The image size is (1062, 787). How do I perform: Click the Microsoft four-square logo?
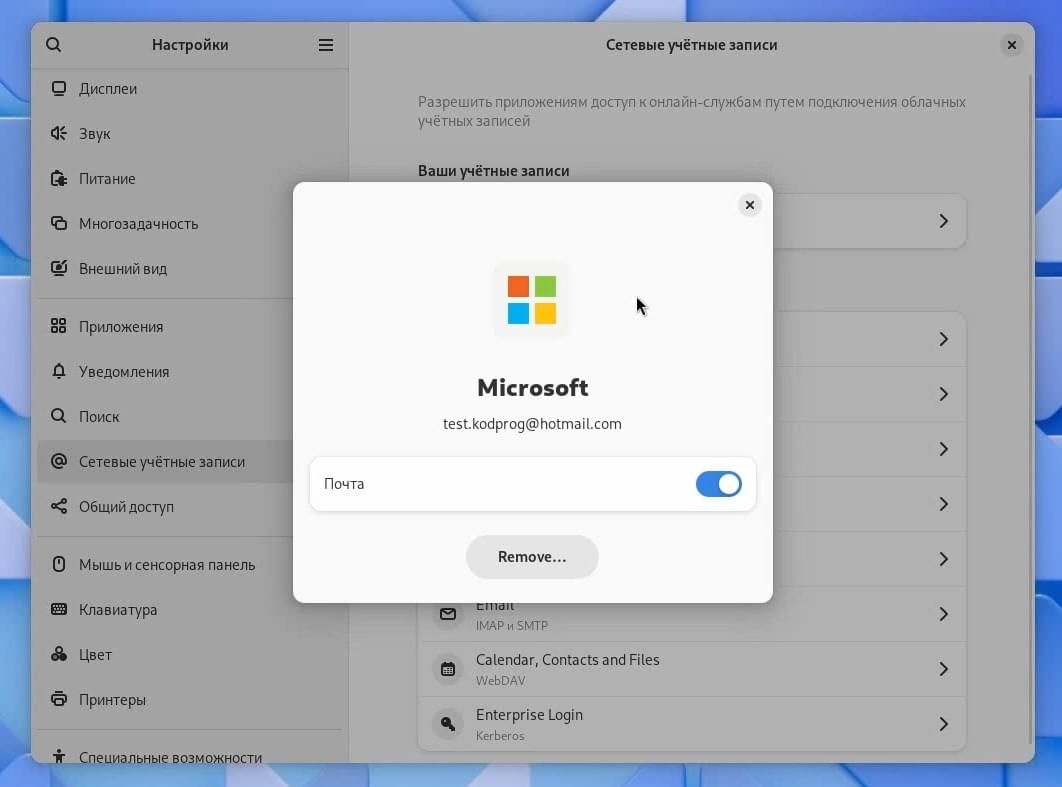pyautogui.click(x=532, y=299)
